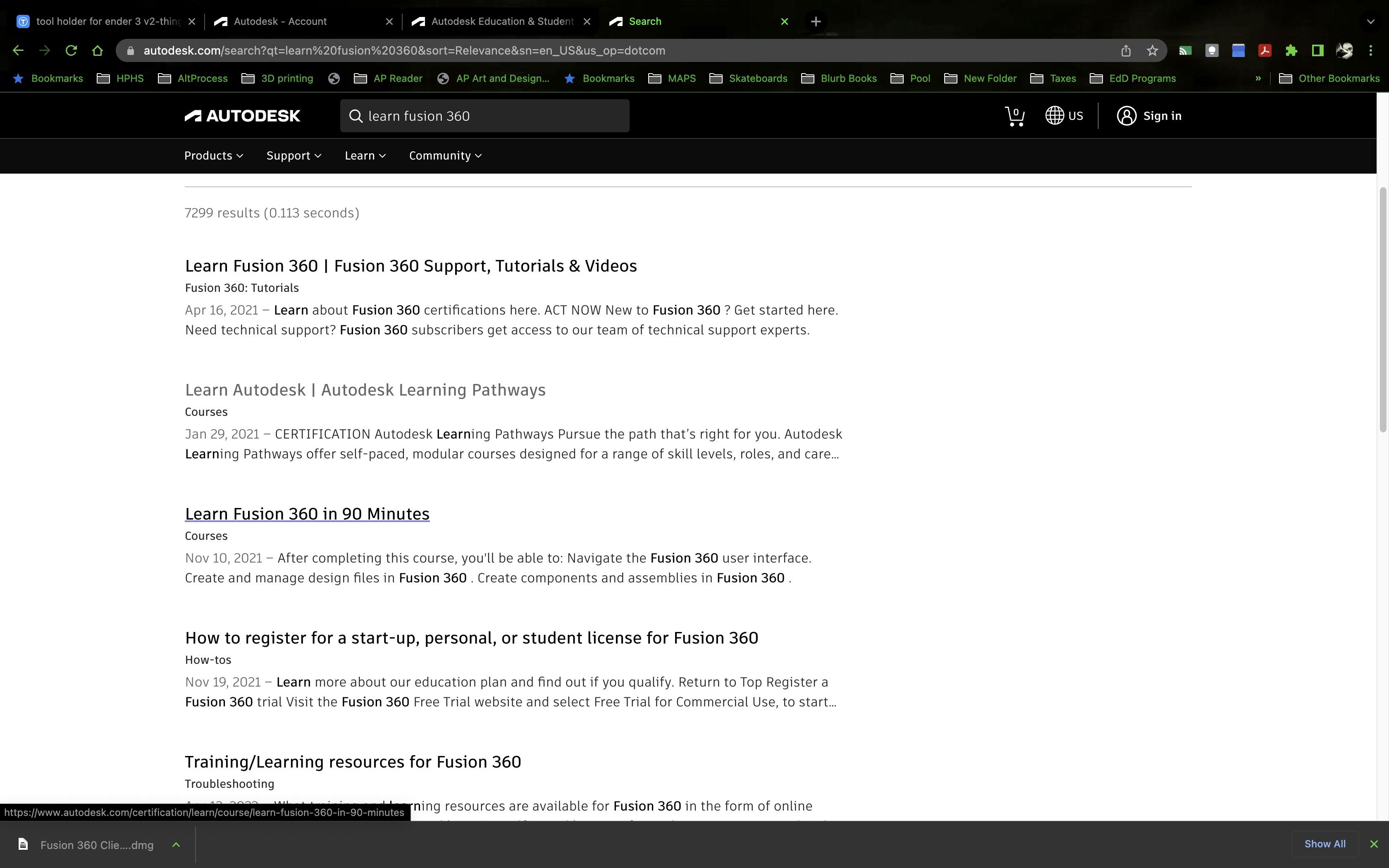Open the Other Bookmarks folder

(1329, 78)
